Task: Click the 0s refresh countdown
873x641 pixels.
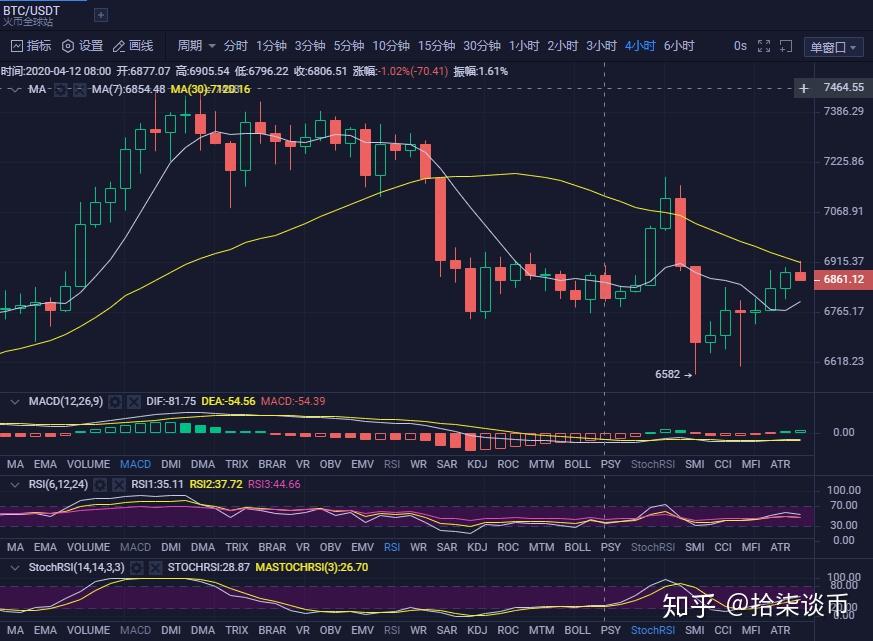Action: tap(740, 46)
